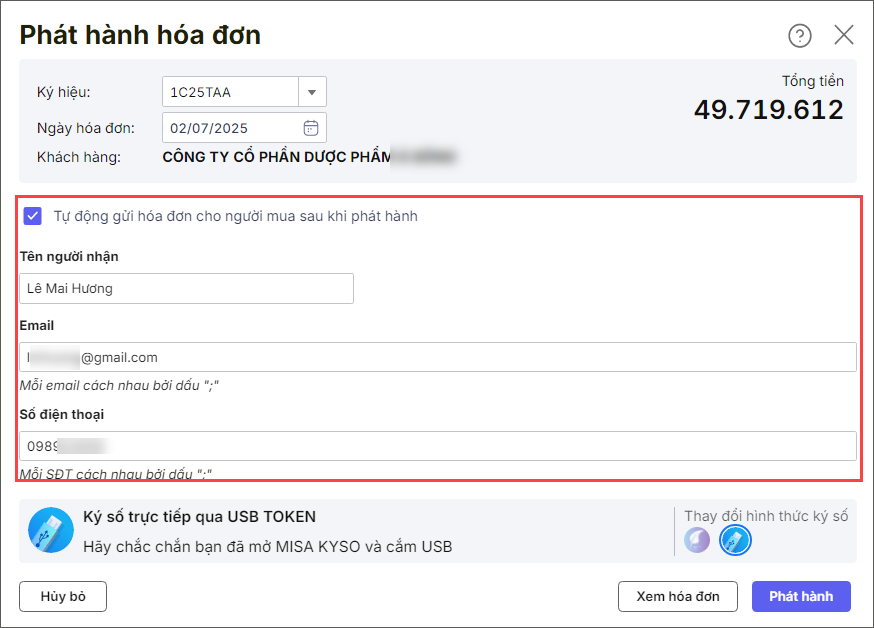Open the calendar date picker icon
This screenshot has height=628, width=874.
click(x=310, y=128)
